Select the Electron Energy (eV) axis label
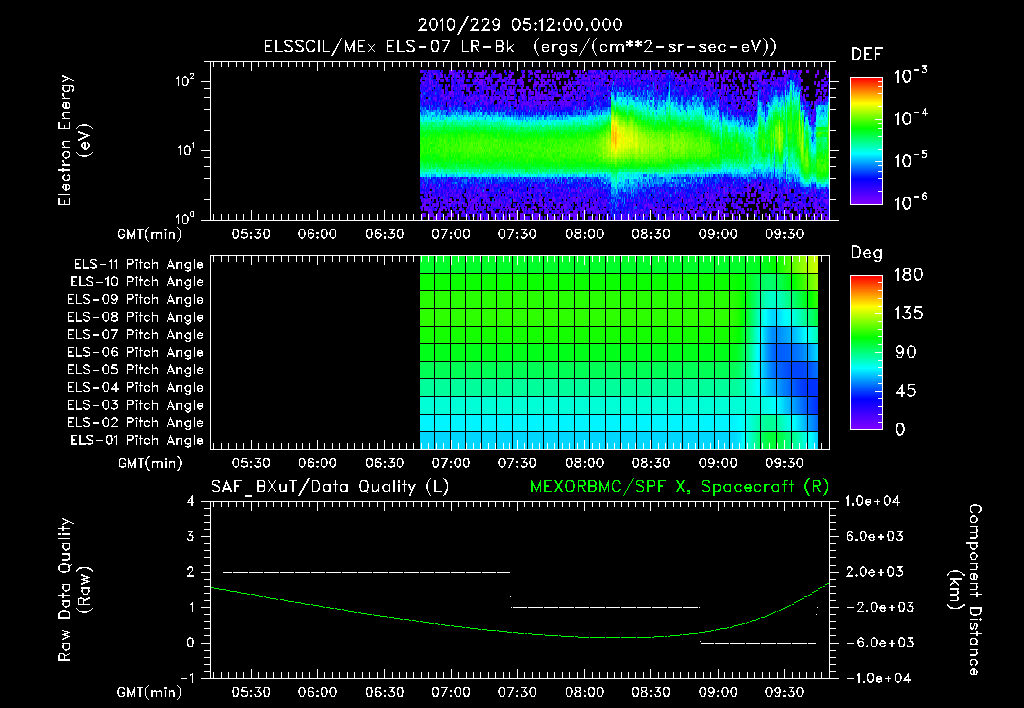Image resolution: width=1024 pixels, height=708 pixels. [x=74, y=140]
